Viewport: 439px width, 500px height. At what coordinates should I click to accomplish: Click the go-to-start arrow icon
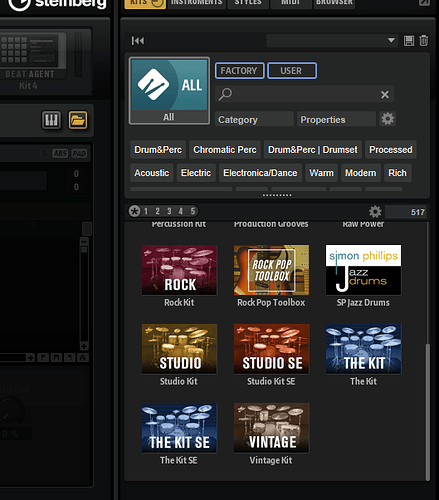click(138, 41)
